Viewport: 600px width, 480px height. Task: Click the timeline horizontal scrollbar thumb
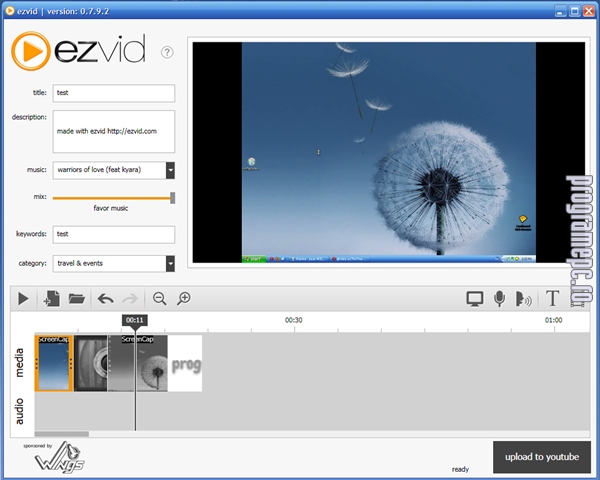[62, 434]
